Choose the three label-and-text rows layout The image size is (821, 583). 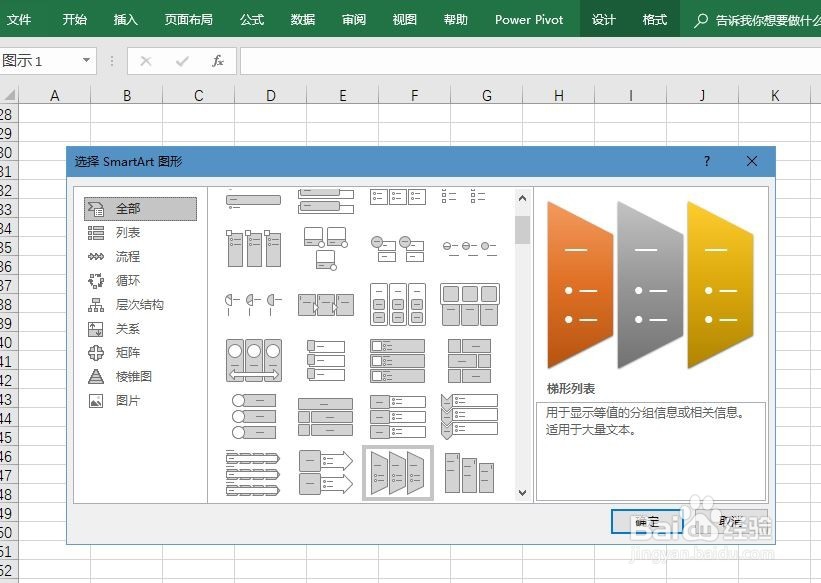pyautogui.click(x=397, y=416)
